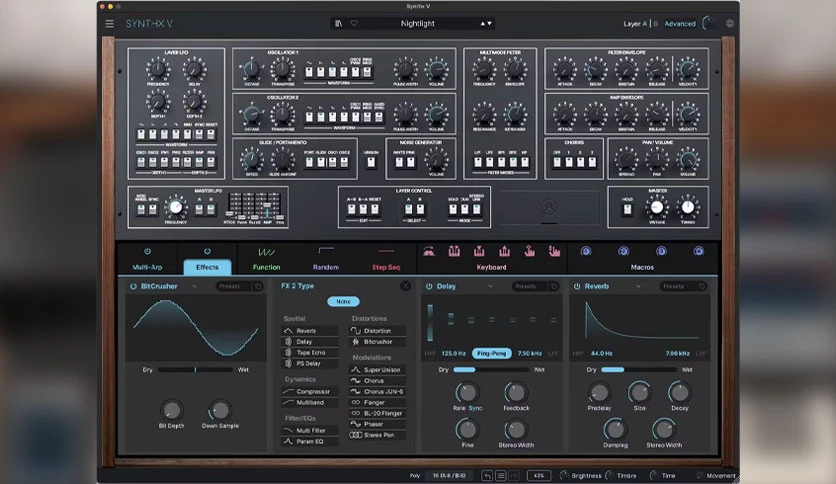Click the Step Seq line icon

pos(386,251)
